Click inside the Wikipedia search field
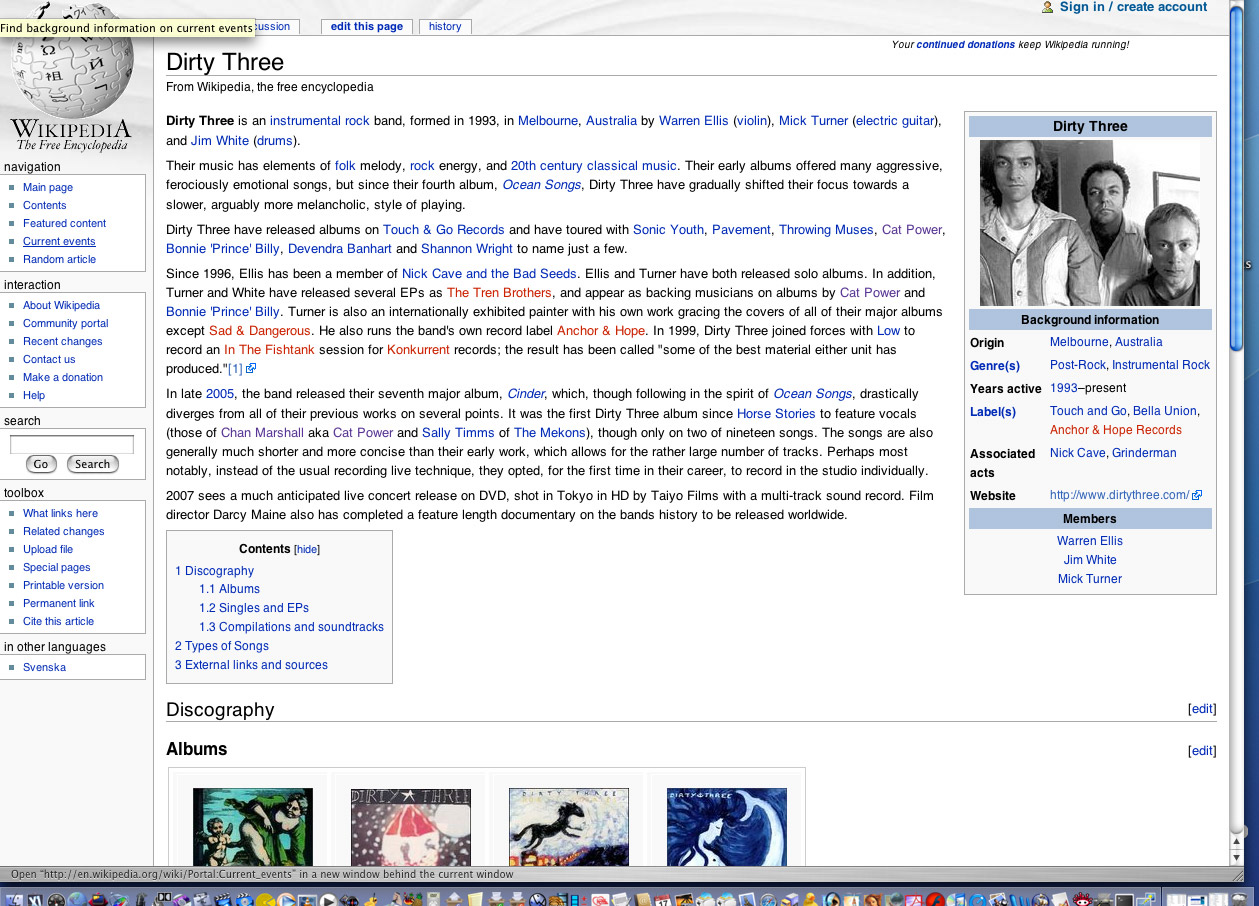Image resolution: width=1259 pixels, height=906 pixels. point(72,444)
